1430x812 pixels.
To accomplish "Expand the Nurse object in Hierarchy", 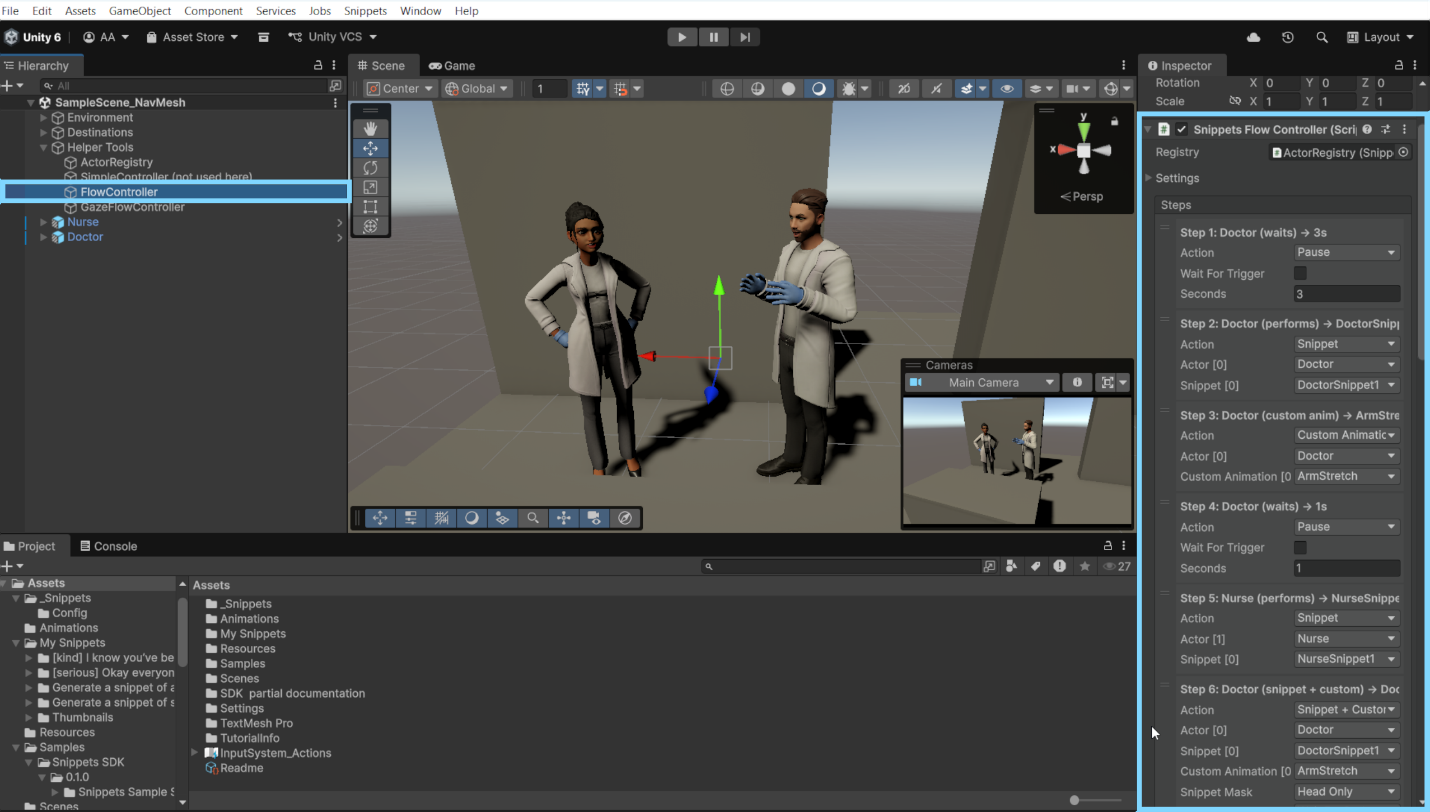I will point(43,222).
